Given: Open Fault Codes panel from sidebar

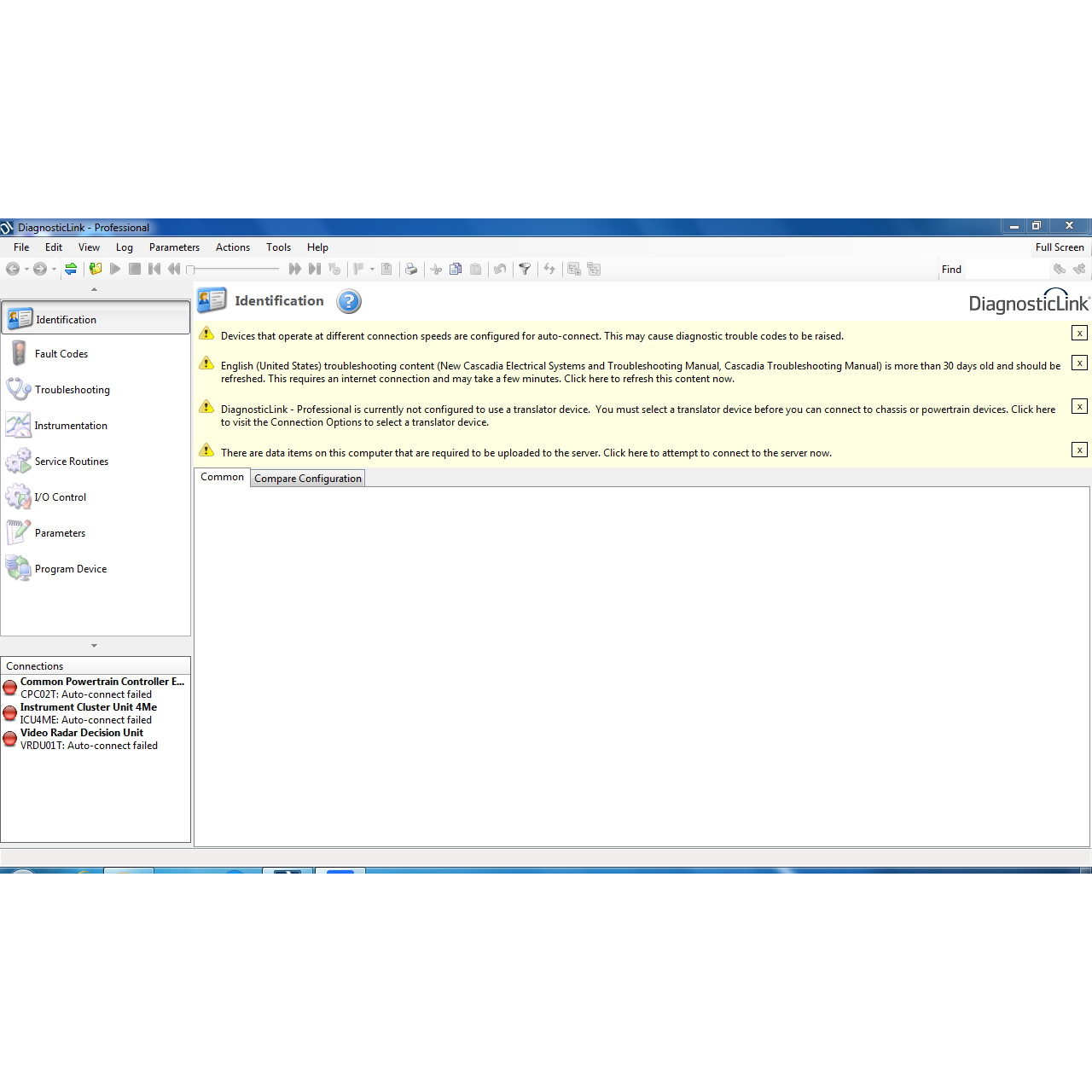Looking at the screenshot, I should (96, 354).
